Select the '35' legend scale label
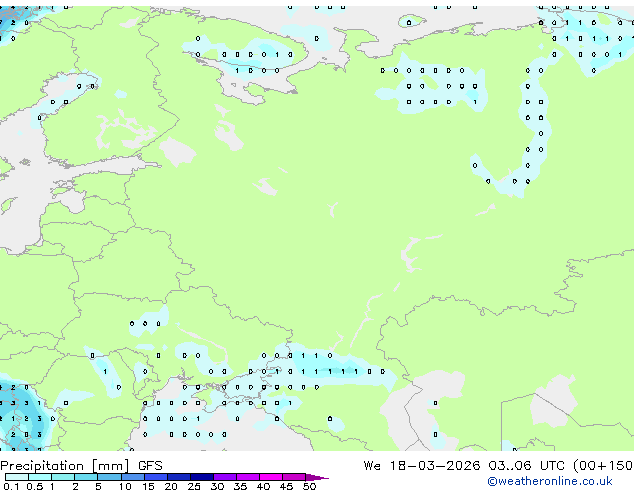The image size is (634, 490). tap(240, 486)
